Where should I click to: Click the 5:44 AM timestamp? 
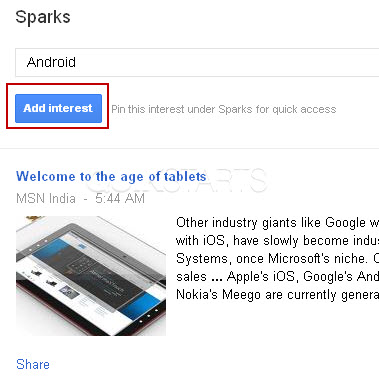coord(120,199)
